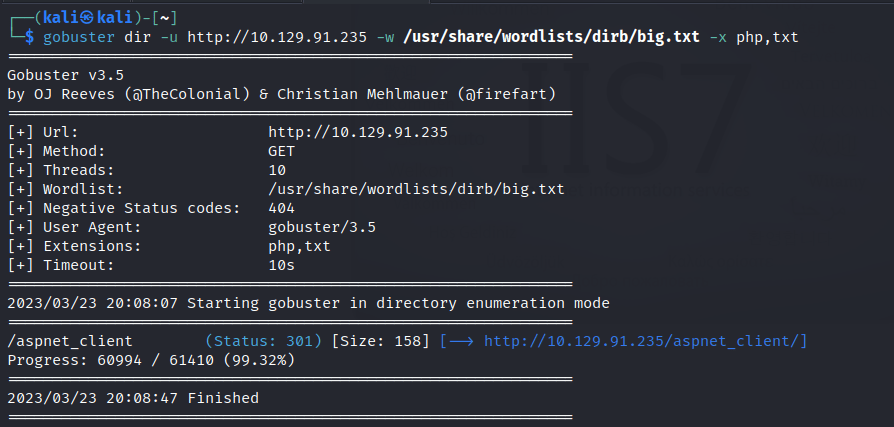Click the Url value in the settings list
Viewport: 894px width, 427px height.
357,132
